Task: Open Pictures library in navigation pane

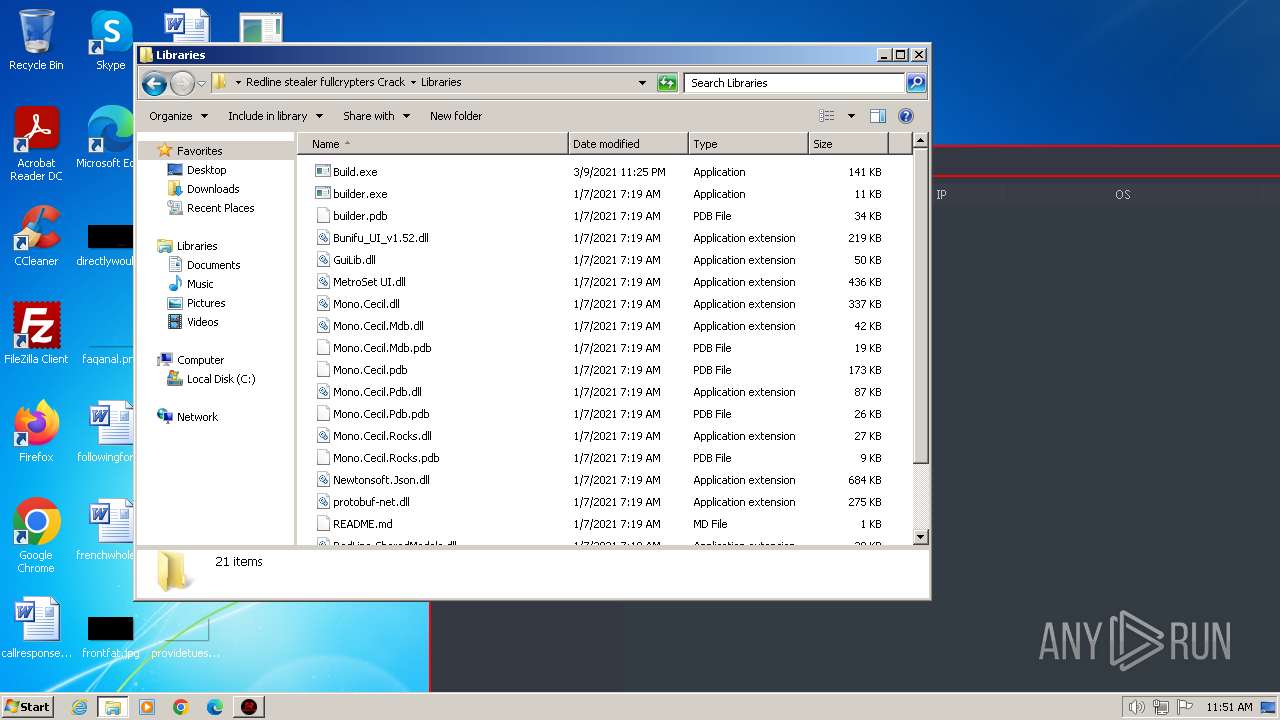Action: point(206,303)
